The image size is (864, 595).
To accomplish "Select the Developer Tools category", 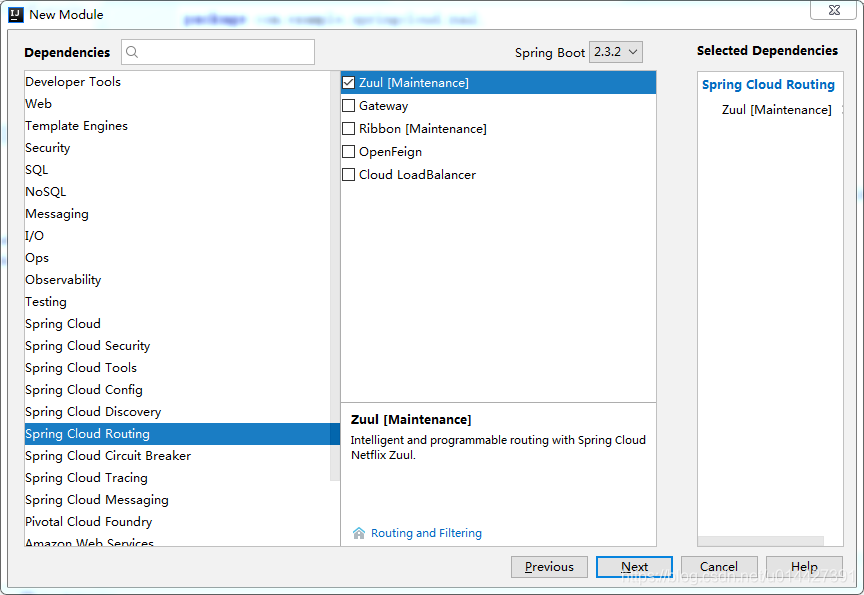I will point(177,82).
